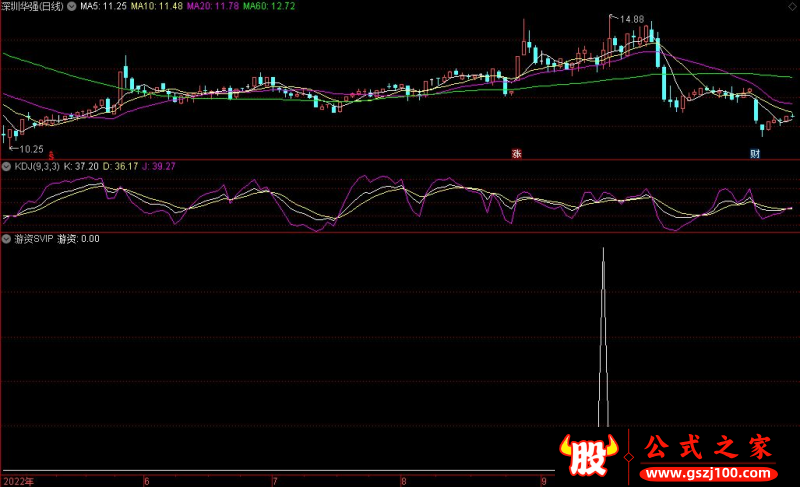800x487 pixels.
Task: Click the K: 37.20 value
Action: click(81, 166)
